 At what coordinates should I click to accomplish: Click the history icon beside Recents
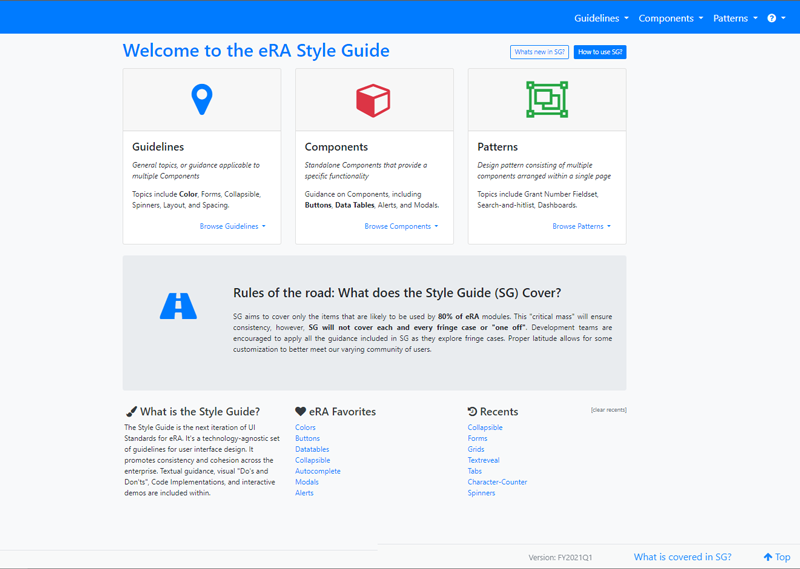coord(473,411)
